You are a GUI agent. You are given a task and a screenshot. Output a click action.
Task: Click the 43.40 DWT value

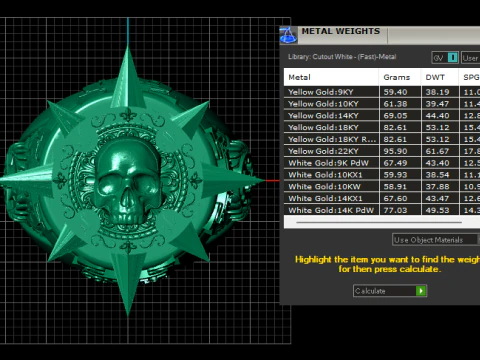[438, 163]
